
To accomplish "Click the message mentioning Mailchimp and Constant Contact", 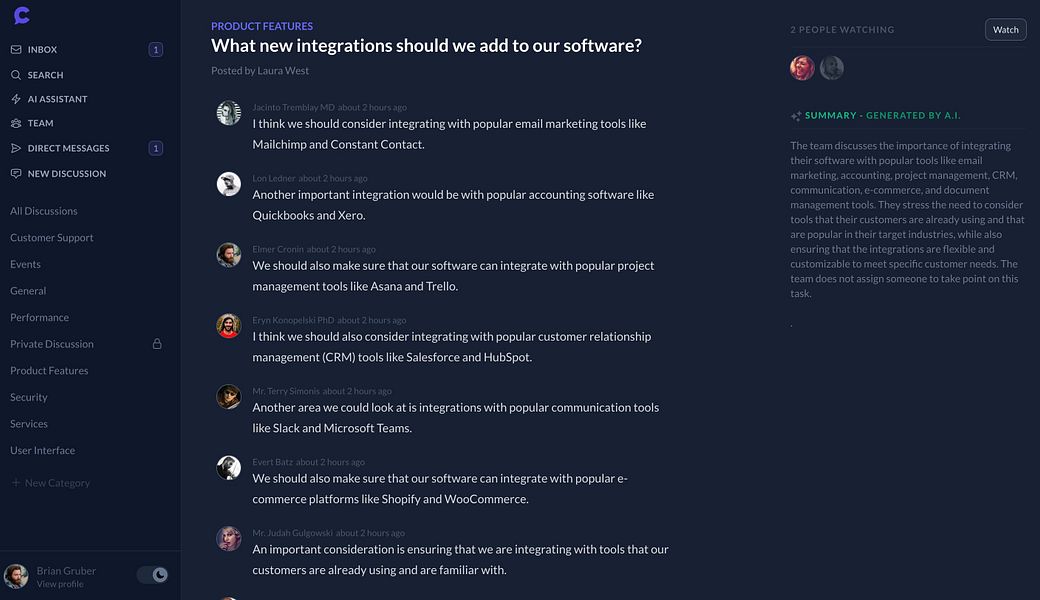I will pos(449,134).
